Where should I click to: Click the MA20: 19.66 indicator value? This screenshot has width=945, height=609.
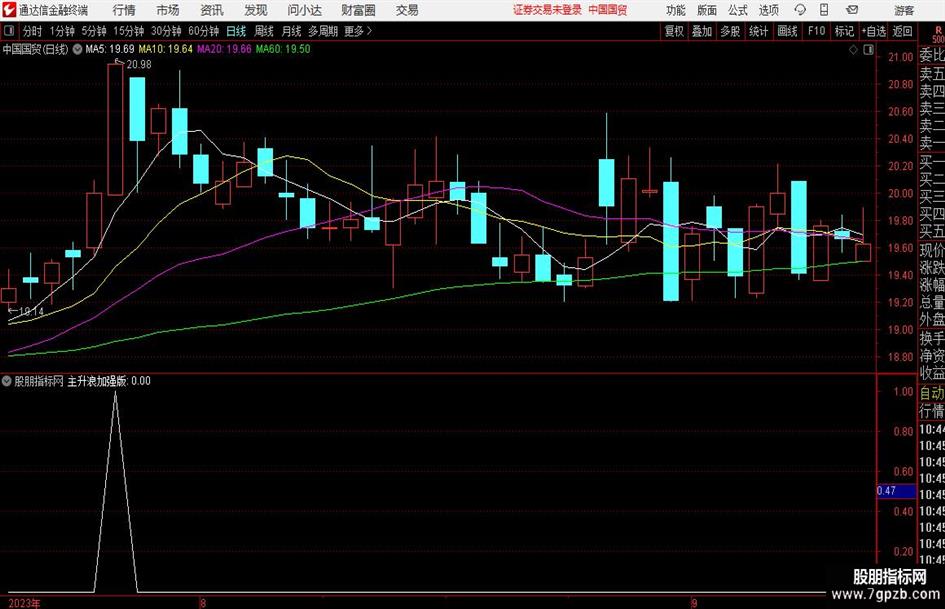pyautogui.click(x=224, y=49)
